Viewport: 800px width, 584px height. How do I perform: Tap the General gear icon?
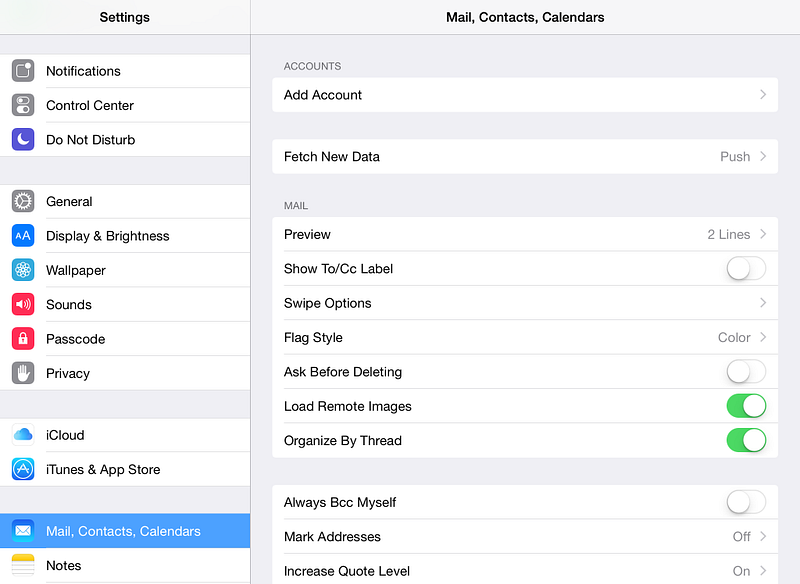pyautogui.click(x=23, y=201)
